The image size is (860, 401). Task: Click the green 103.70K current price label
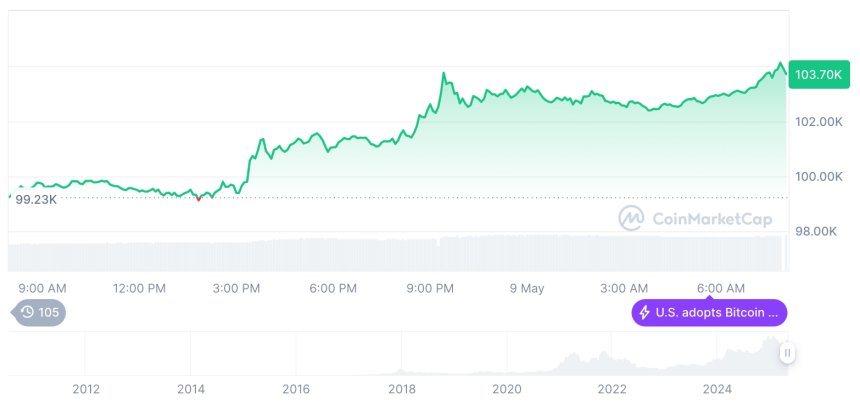coord(817,75)
